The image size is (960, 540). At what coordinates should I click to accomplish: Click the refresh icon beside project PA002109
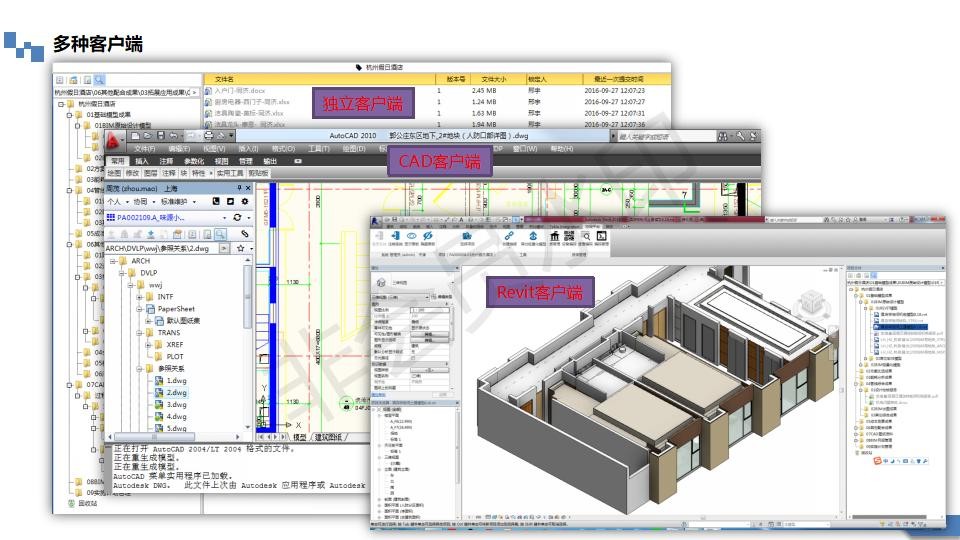click(237, 217)
